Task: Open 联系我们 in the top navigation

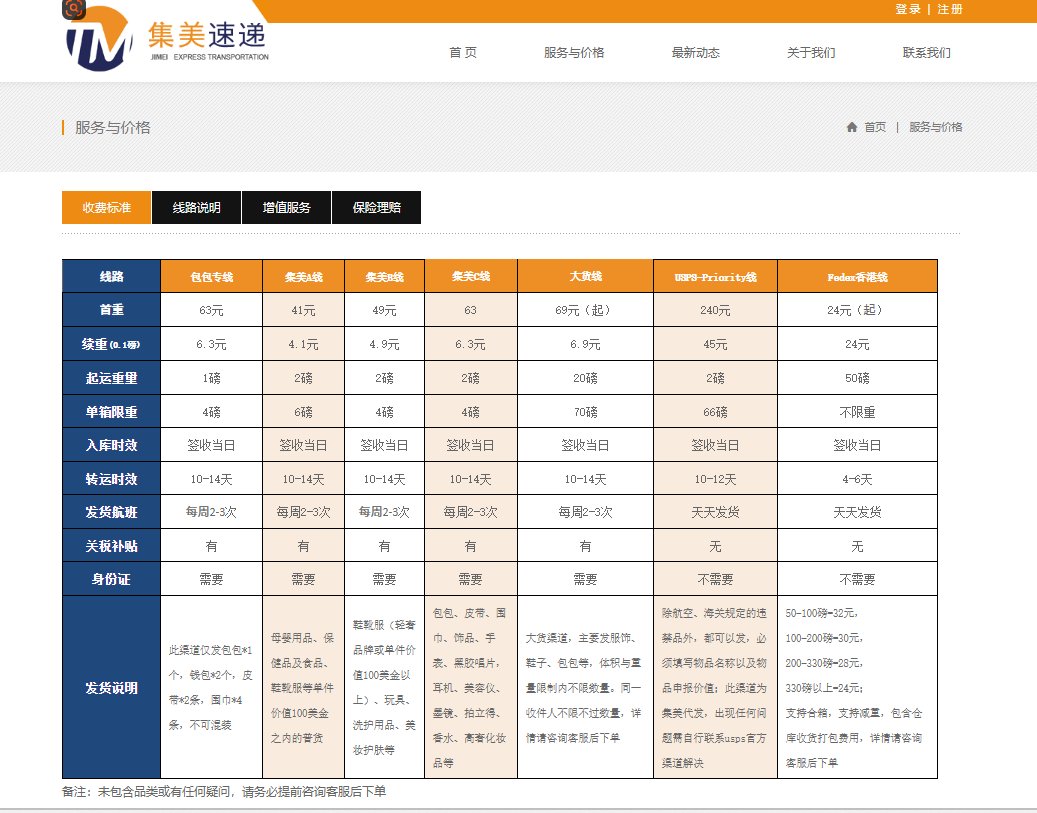Action: [923, 54]
